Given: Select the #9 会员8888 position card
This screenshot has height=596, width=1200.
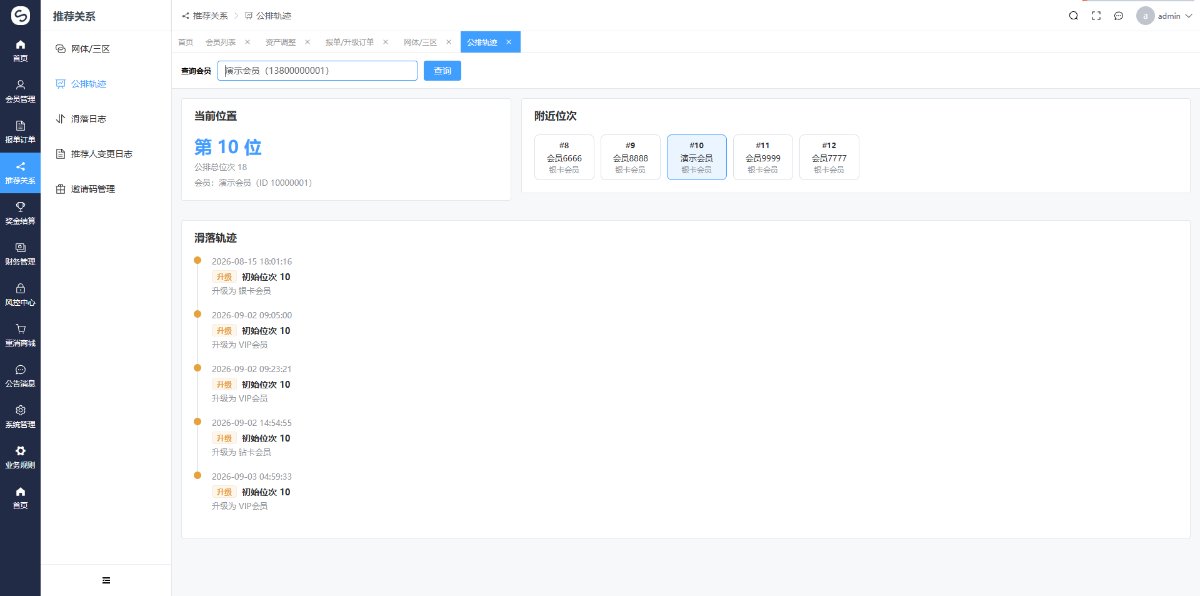Looking at the screenshot, I should (x=630, y=157).
